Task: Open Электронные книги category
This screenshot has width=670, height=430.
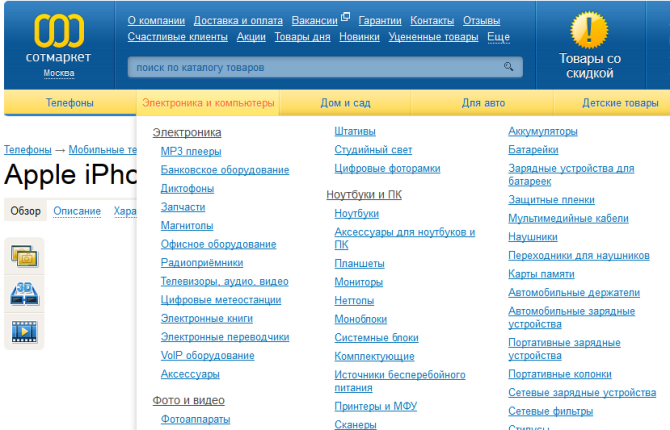Action: click(207, 318)
